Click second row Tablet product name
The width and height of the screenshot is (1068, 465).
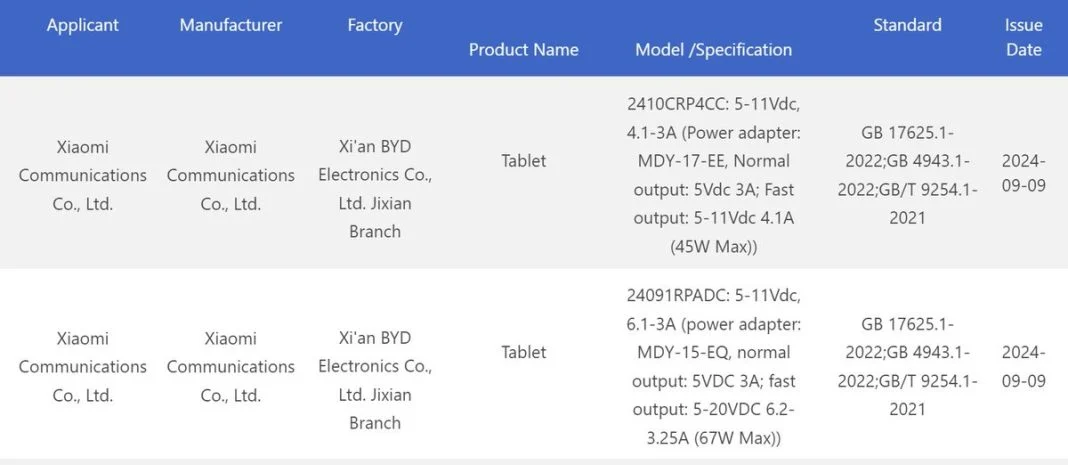(x=524, y=353)
